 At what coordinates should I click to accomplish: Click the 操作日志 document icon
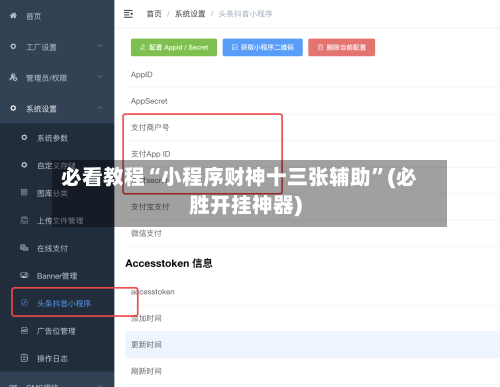click(24, 358)
